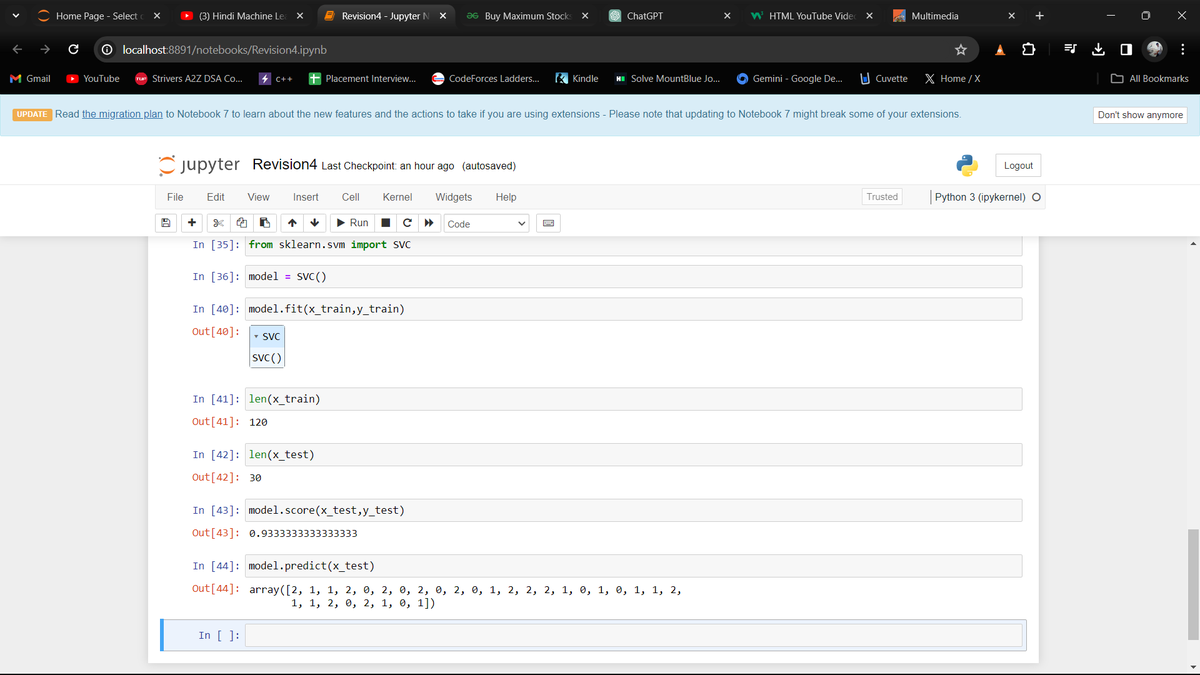Open the migration plan link

click(x=122, y=114)
